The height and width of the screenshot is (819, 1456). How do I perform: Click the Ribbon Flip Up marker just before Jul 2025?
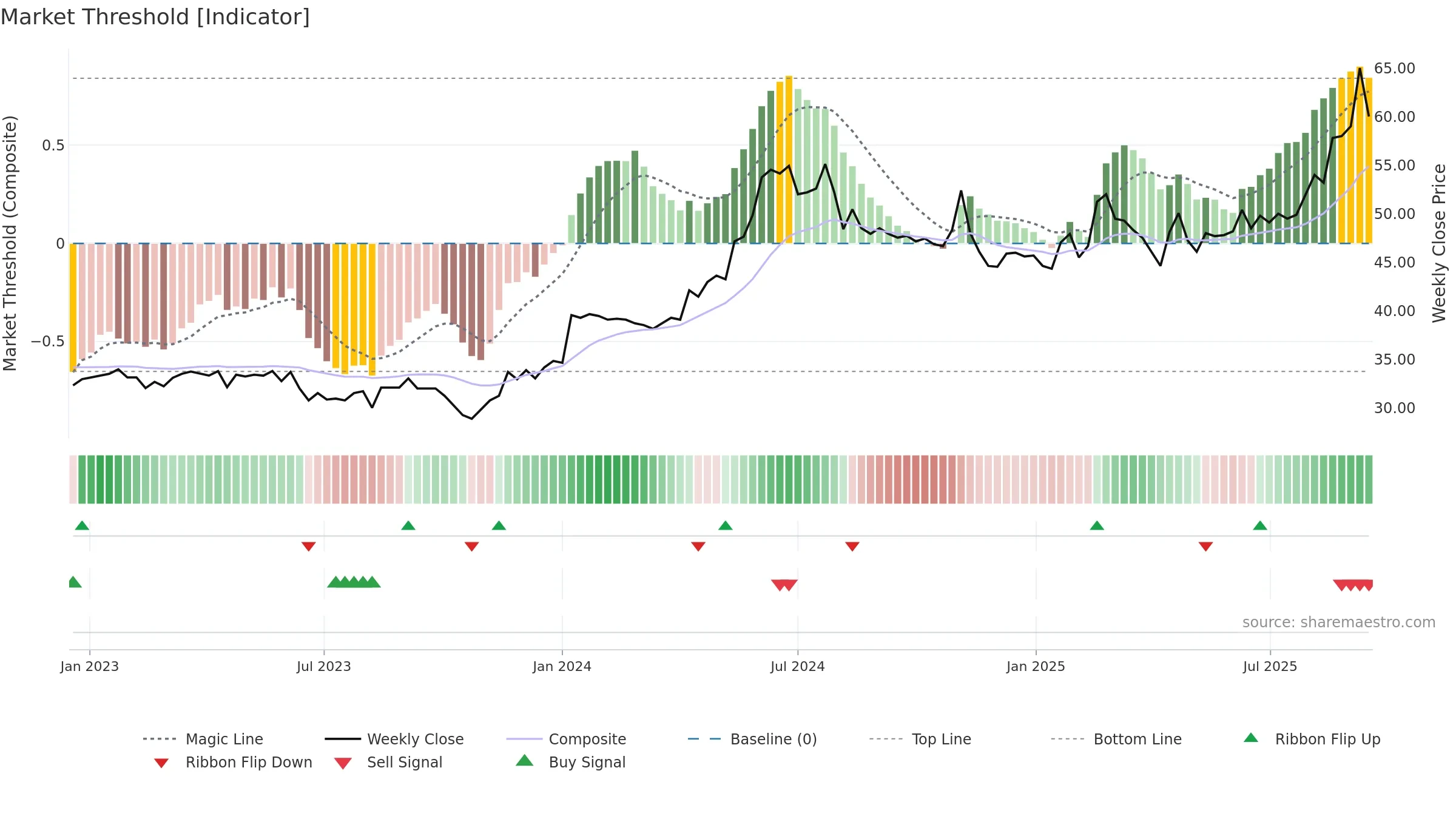tap(1260, 525)
